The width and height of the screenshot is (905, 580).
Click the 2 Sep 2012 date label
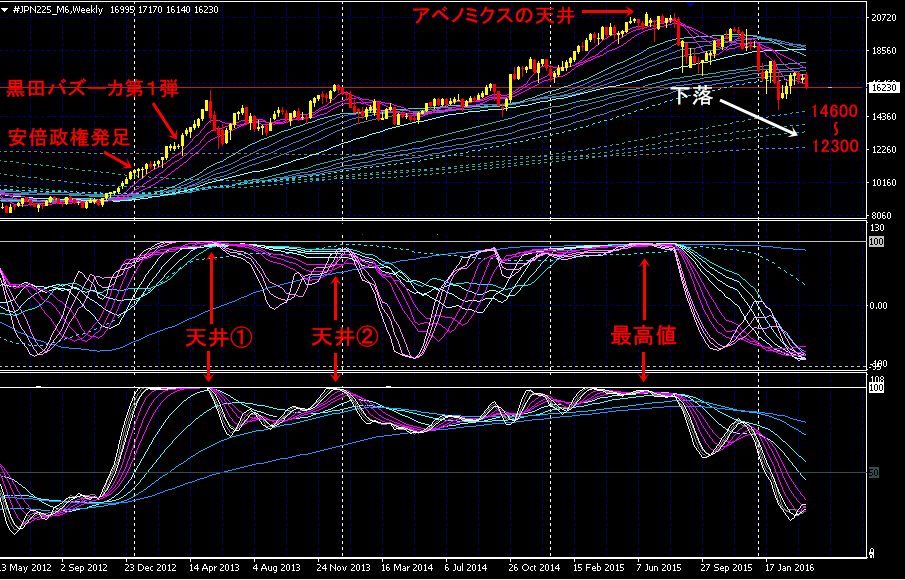84,567
